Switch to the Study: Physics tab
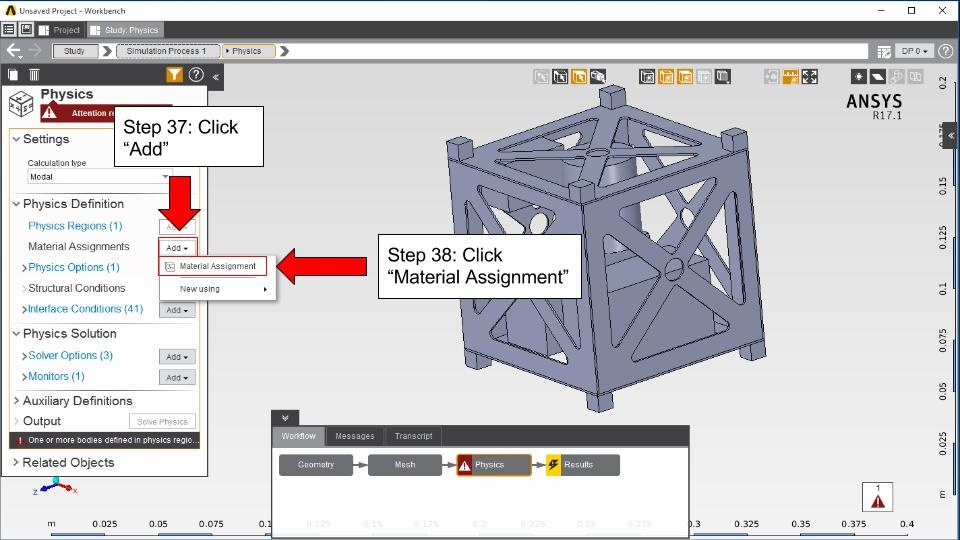This screenshot has width=960, height=540. pos(124,30)
